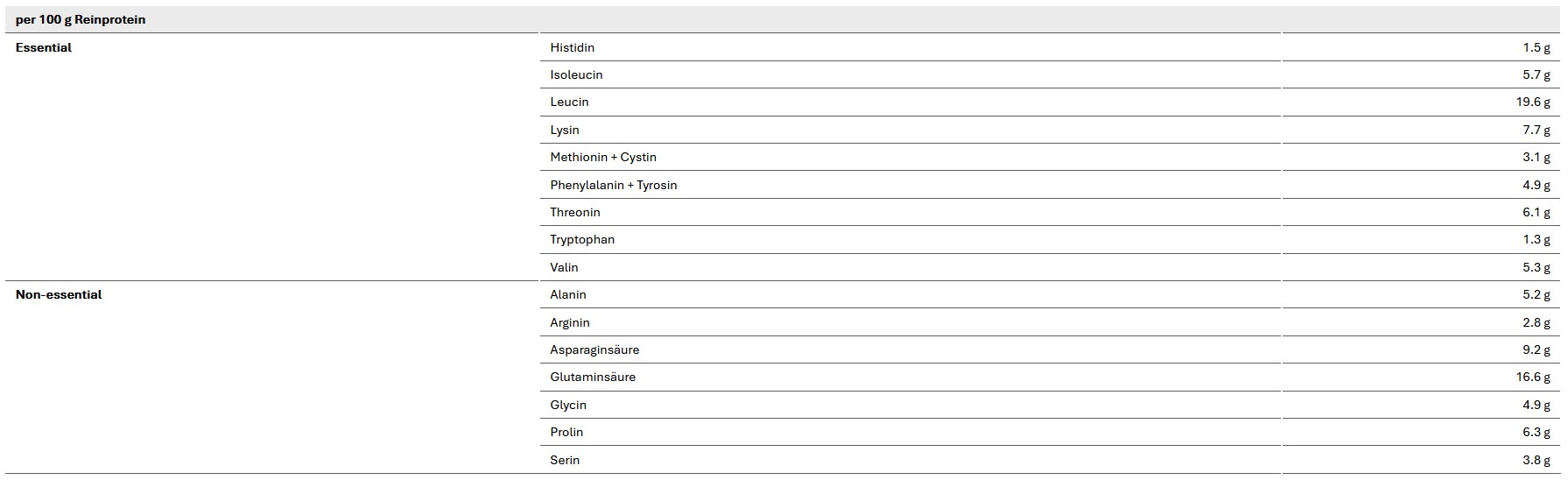This screenshot has width=1568, height=480.
Task: Select the "Non-essential" category label
Action: [59, 294]
